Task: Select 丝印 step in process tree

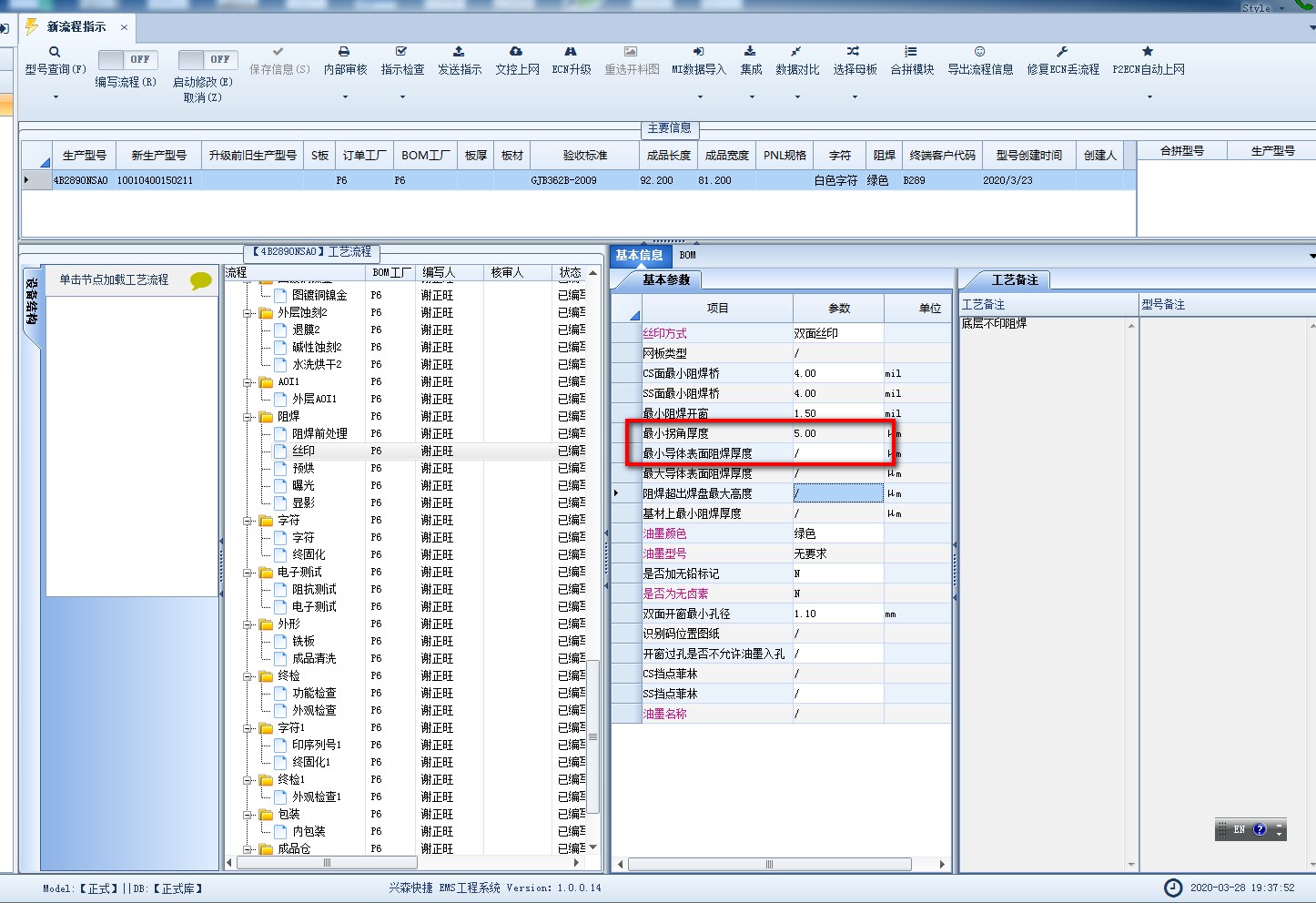Action: coord(303,451)
